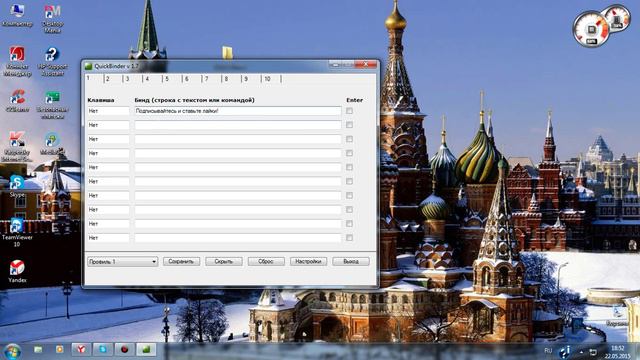This screenshot has width=640, height=360.
Task: Enable Enter checkbox for the second bind row
Action: pos(349,125)
